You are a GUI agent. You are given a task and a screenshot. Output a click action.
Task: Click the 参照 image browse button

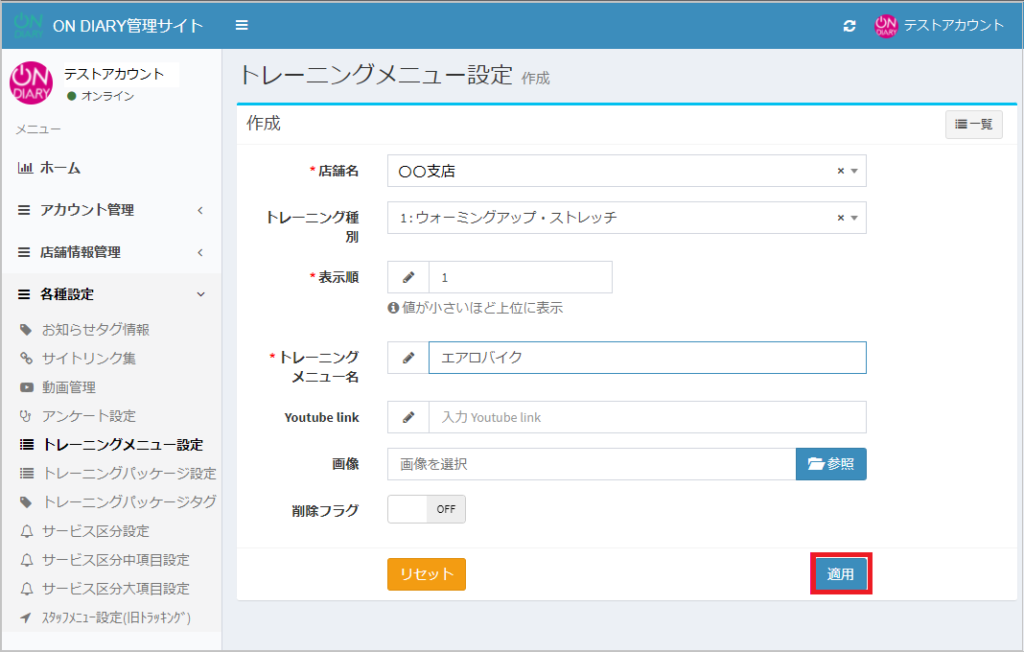tap(831, 464)
